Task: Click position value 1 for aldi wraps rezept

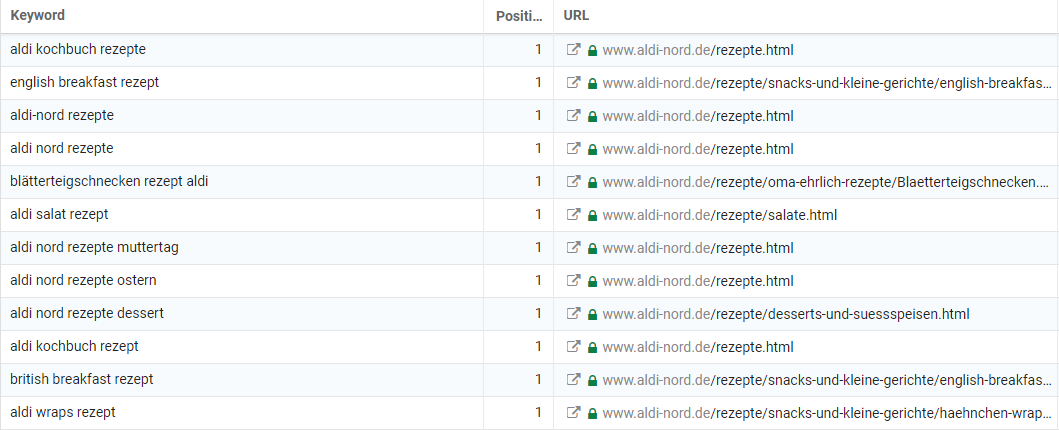Action: coord(538,412)
